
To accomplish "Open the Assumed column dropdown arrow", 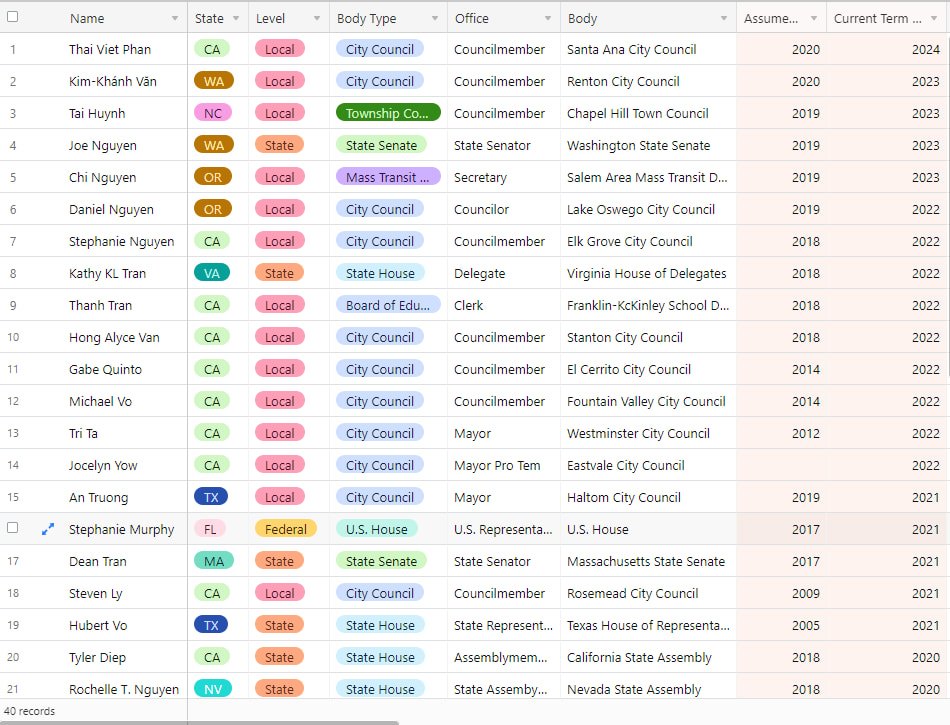I will tap(814, 18).
